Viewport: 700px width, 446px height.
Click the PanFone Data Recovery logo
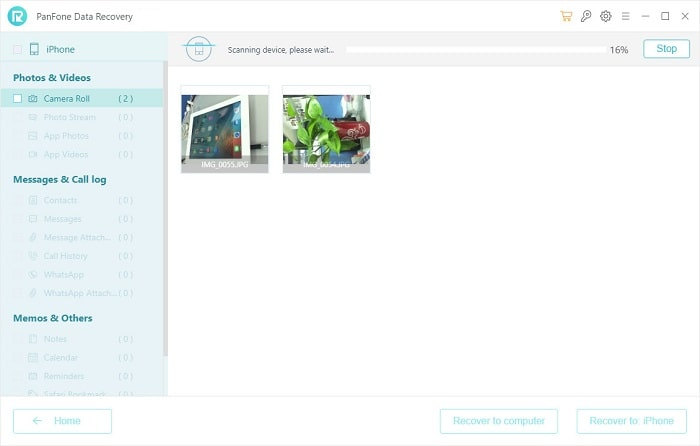[x=17, y=17]
